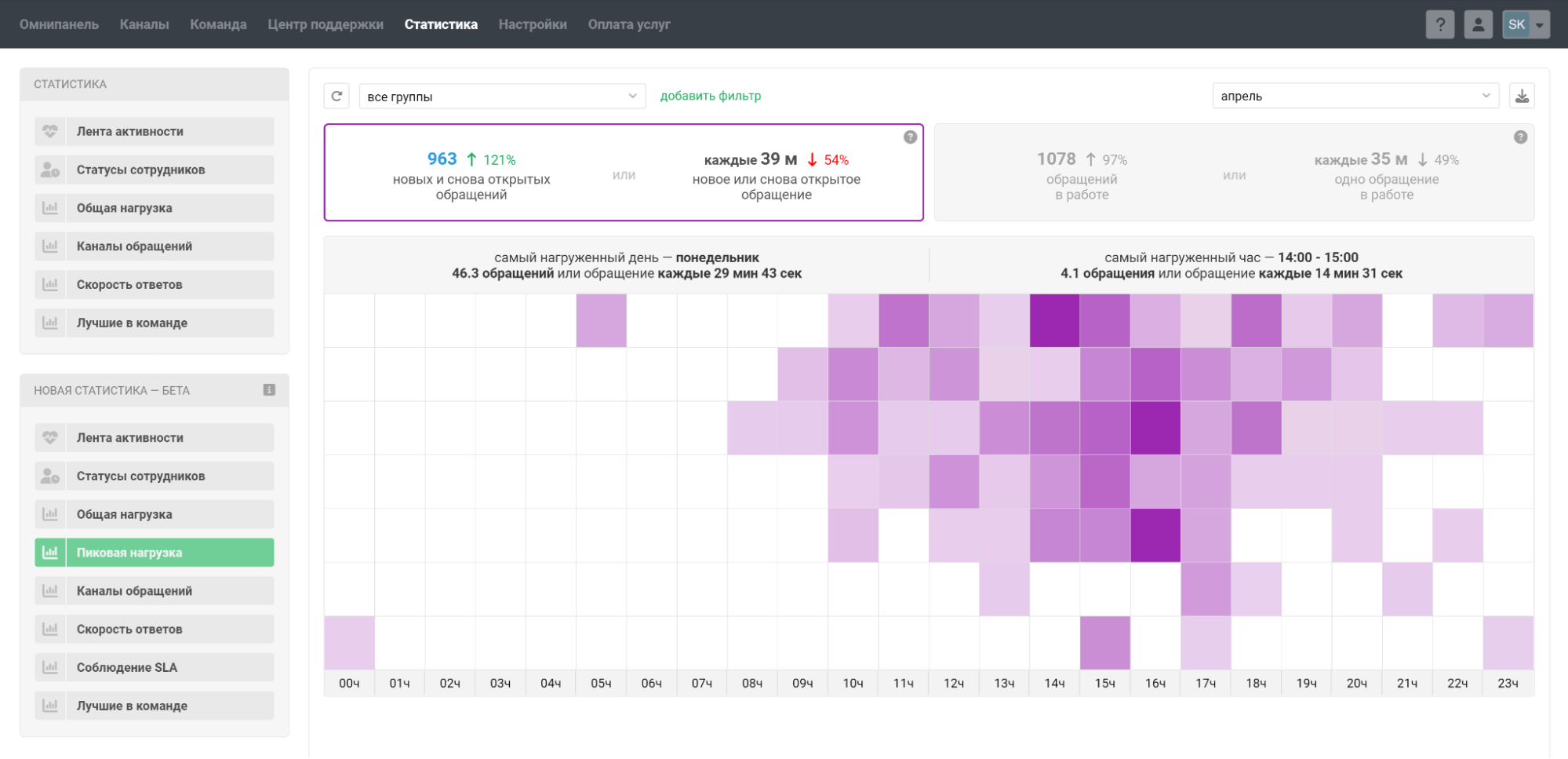
Task: Open Оплата услуг in the top navigation
Action: (629, 24)
